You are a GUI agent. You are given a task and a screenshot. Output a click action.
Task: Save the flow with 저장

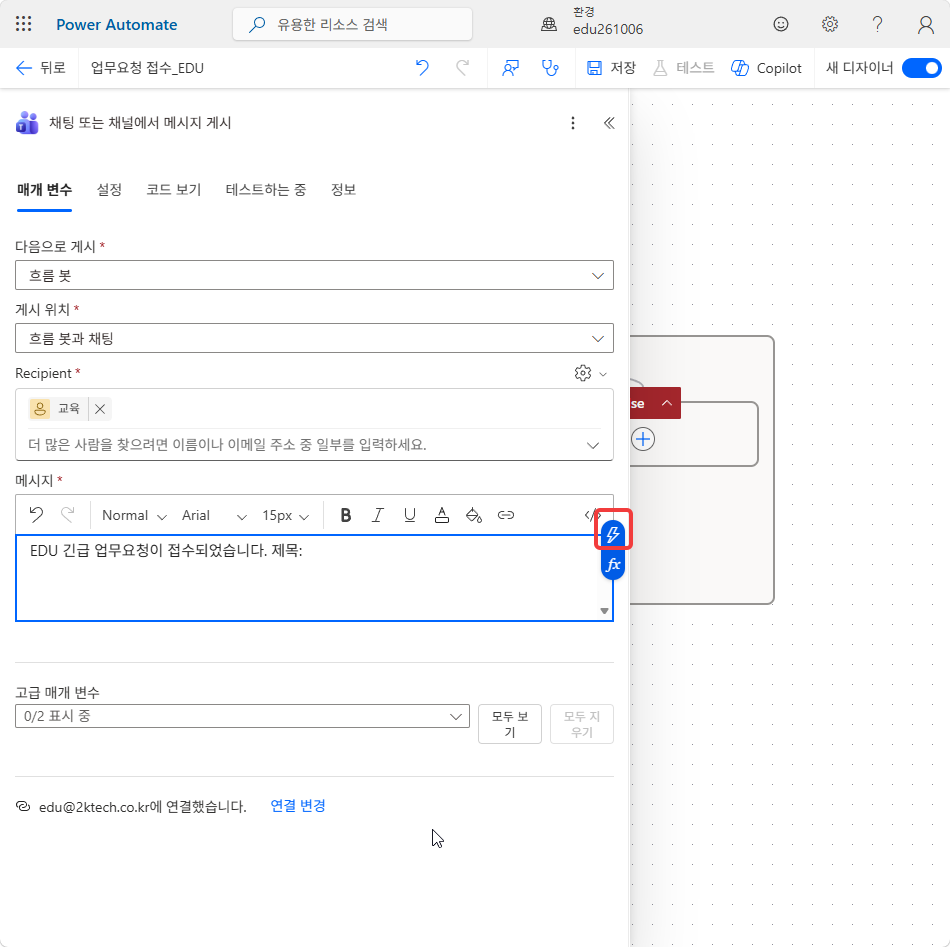point(611,68)
